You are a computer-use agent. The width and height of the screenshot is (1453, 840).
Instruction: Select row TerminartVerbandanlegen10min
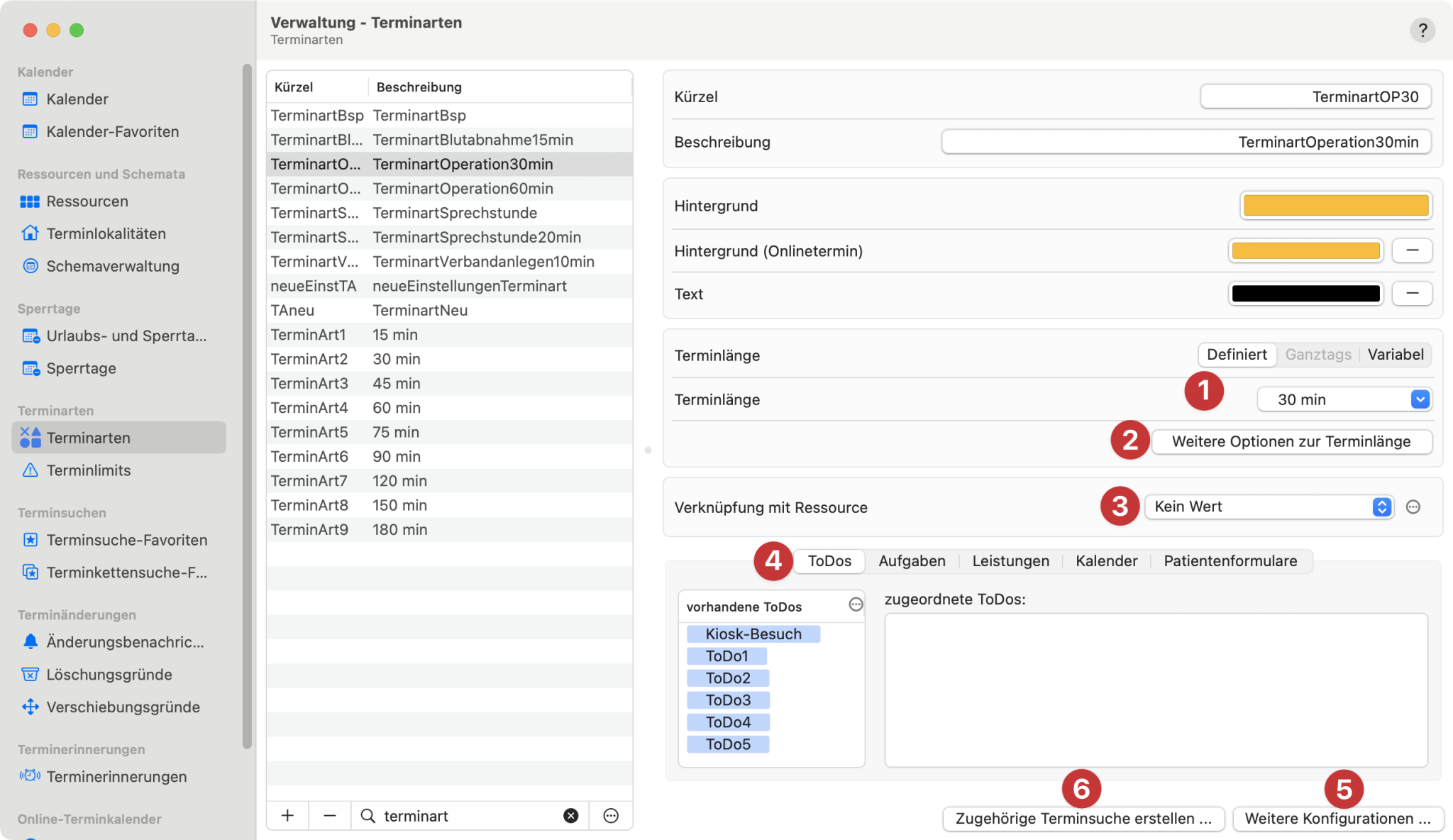(x=450, y=262)
